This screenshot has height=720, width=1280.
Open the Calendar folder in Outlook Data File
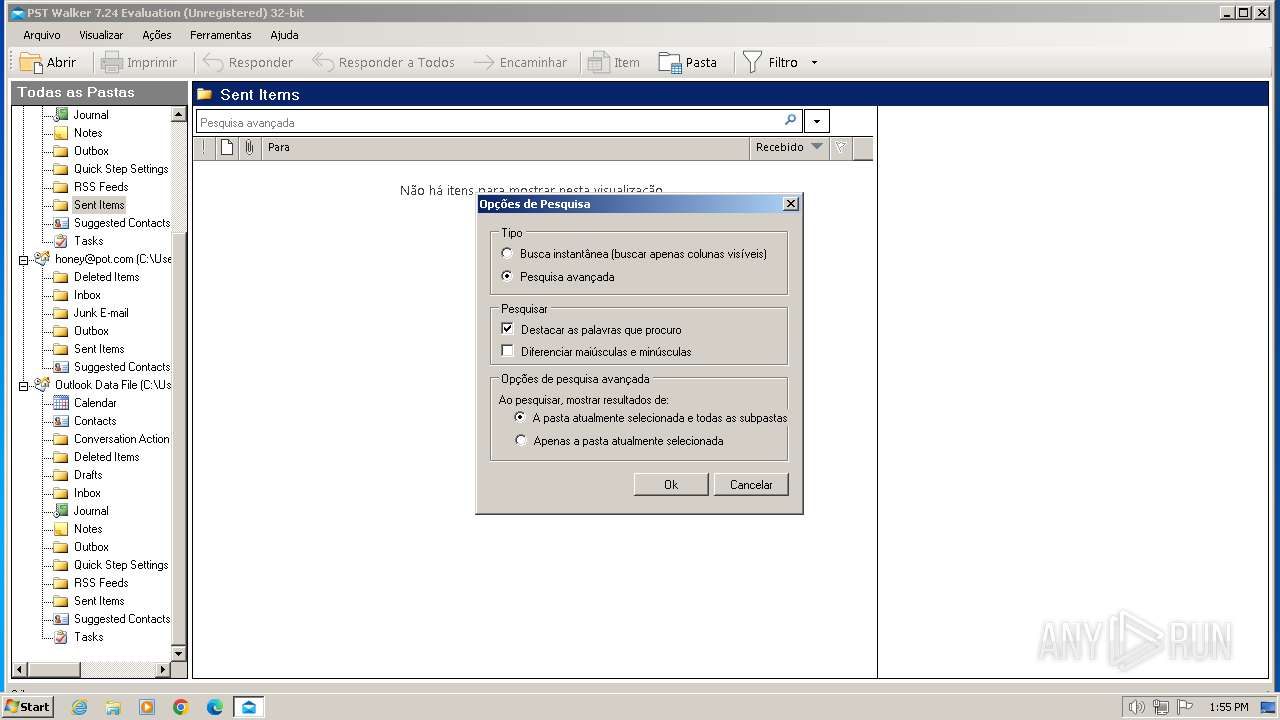click(x=95, y=403)
